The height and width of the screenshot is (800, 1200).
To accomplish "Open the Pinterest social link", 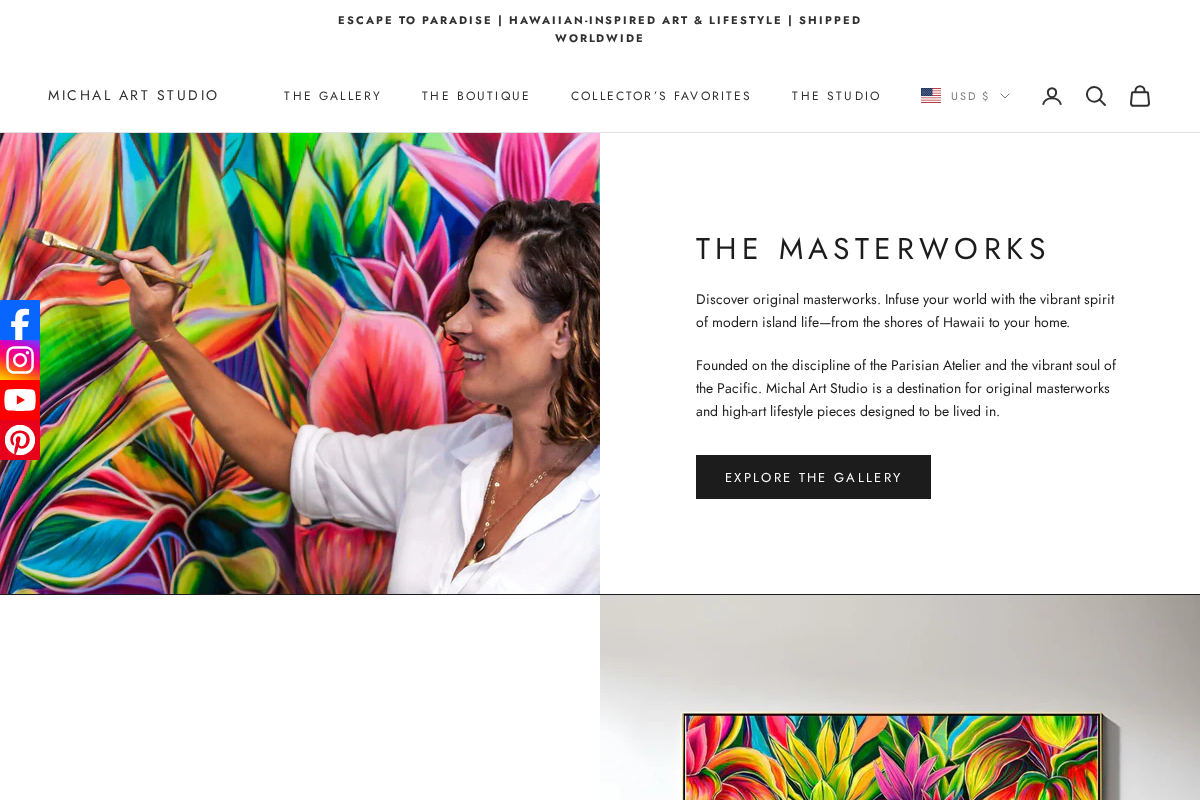I will [20, 440].
